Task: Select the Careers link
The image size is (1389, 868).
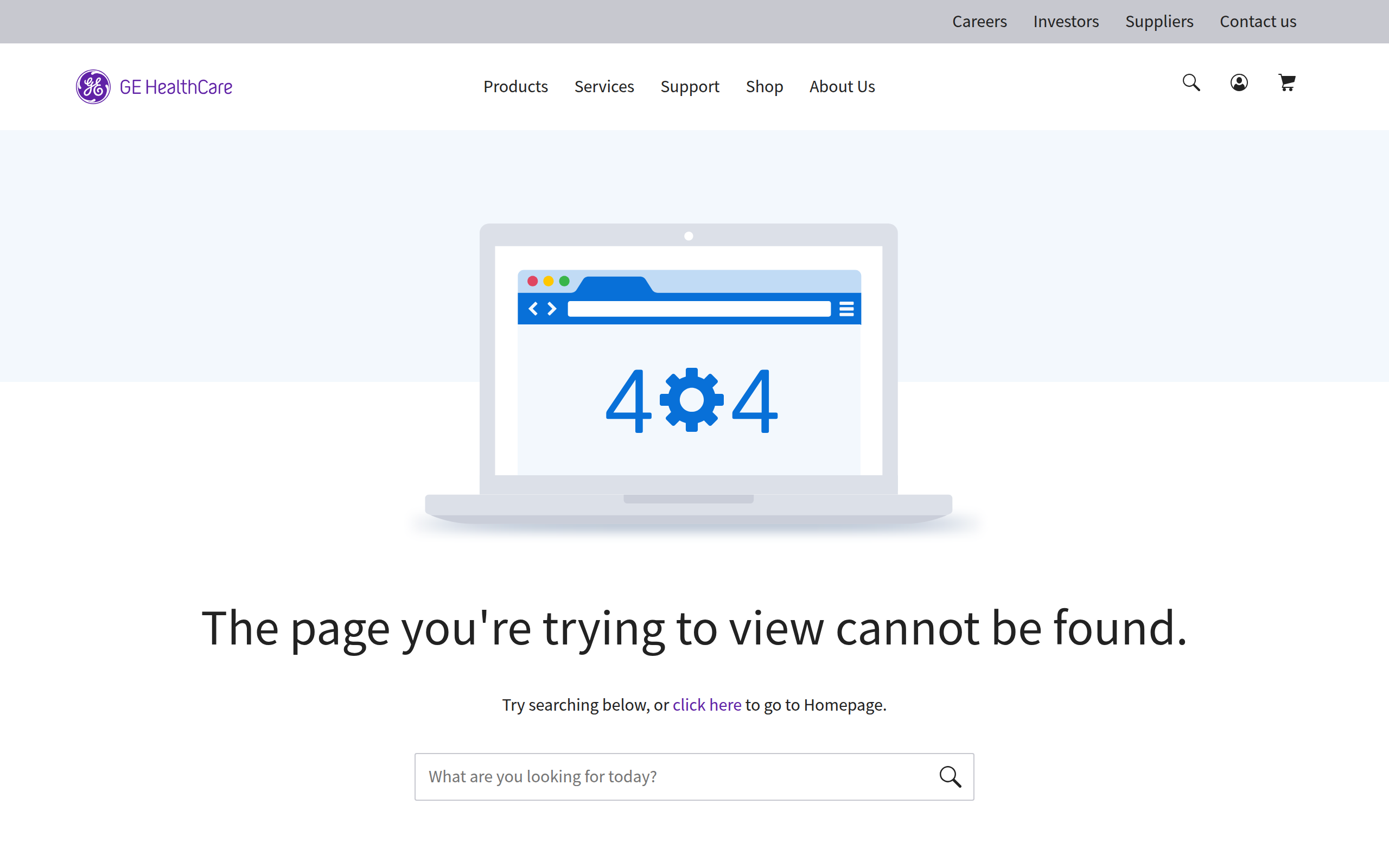Action: [x=979, y=21]
